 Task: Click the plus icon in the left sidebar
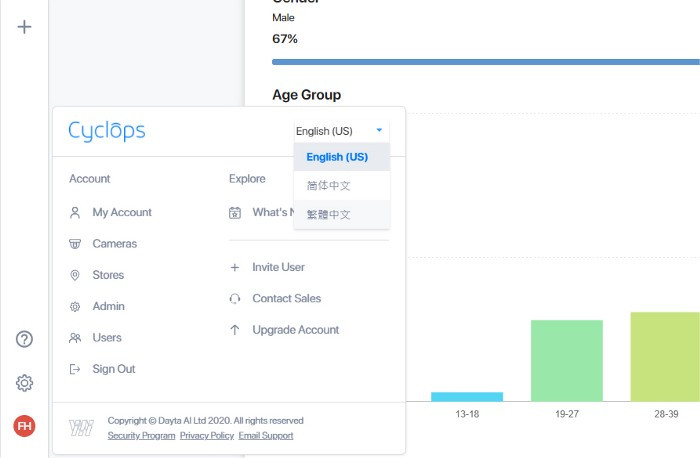point(24,27)
